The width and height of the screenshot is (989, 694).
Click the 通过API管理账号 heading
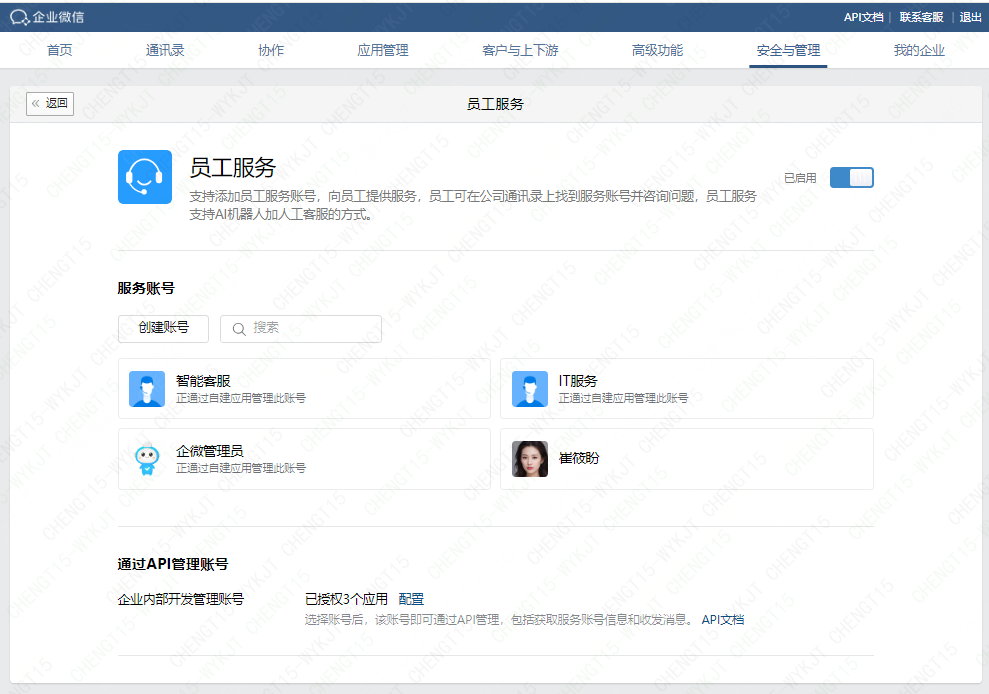(x=173, y=564)
